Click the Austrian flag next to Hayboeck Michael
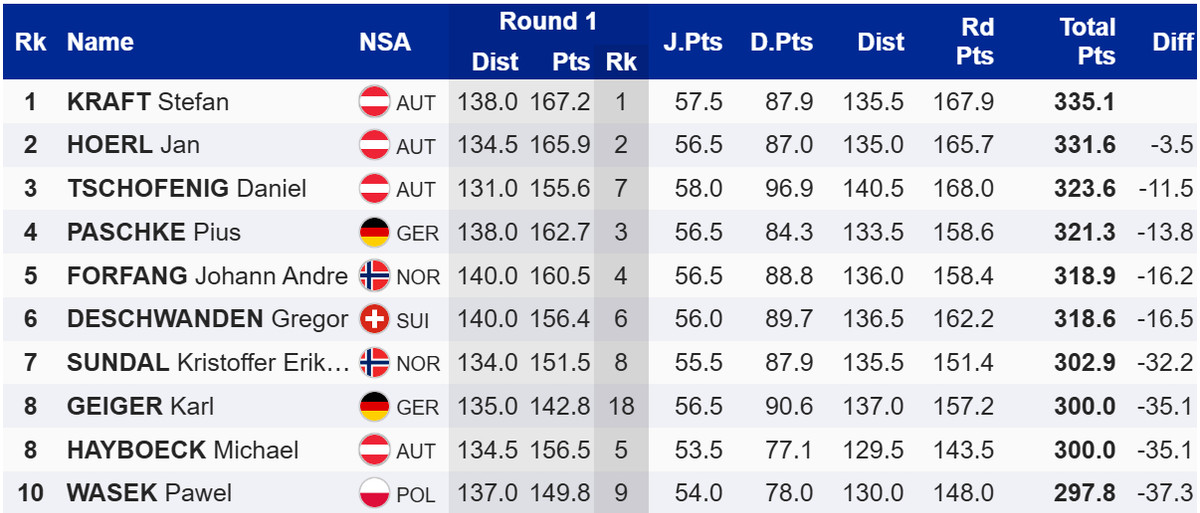1200x513 pixels. (374, 450)
